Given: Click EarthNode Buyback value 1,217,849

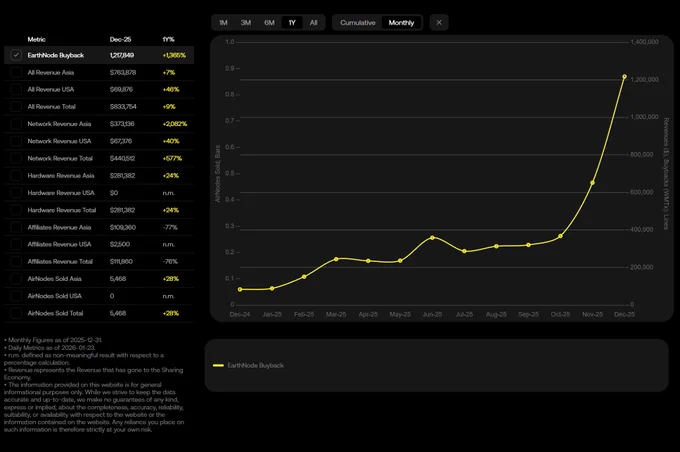Looking at the screenshot, I should (x=122, y=56).
